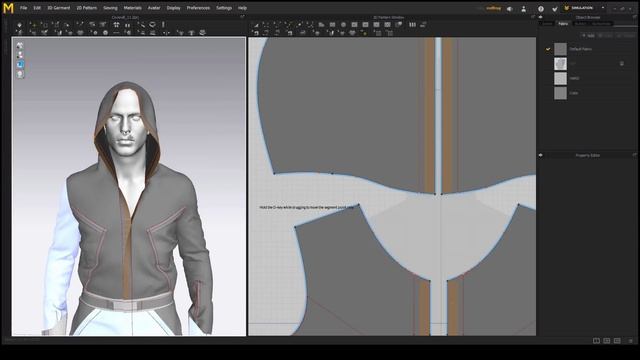The image size is (640, 360).
Task: Click the second icon in the 3D viewport side toolbar
Action: click(20, 55)
